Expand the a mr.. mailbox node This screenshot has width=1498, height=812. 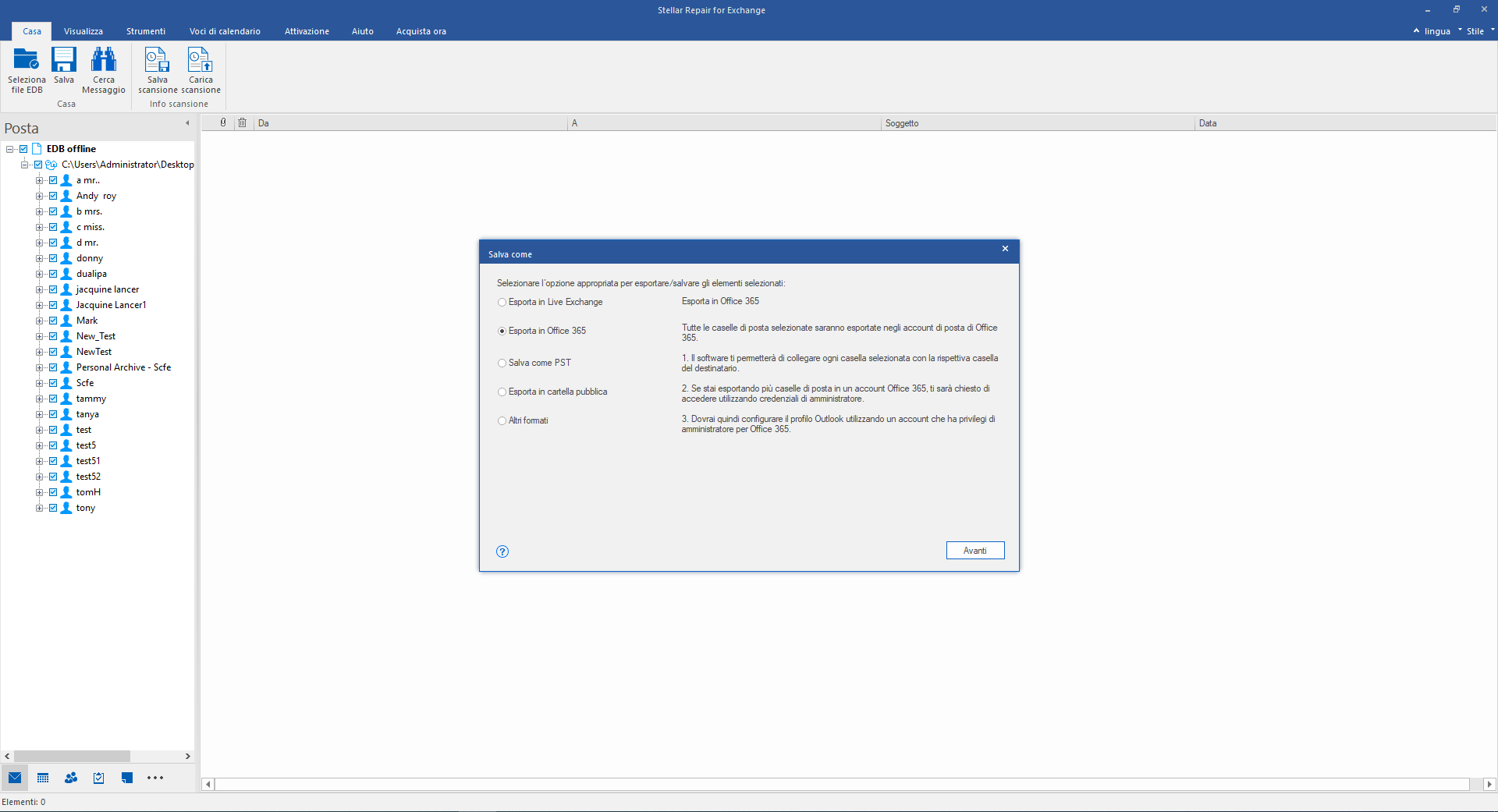[39, 180]
